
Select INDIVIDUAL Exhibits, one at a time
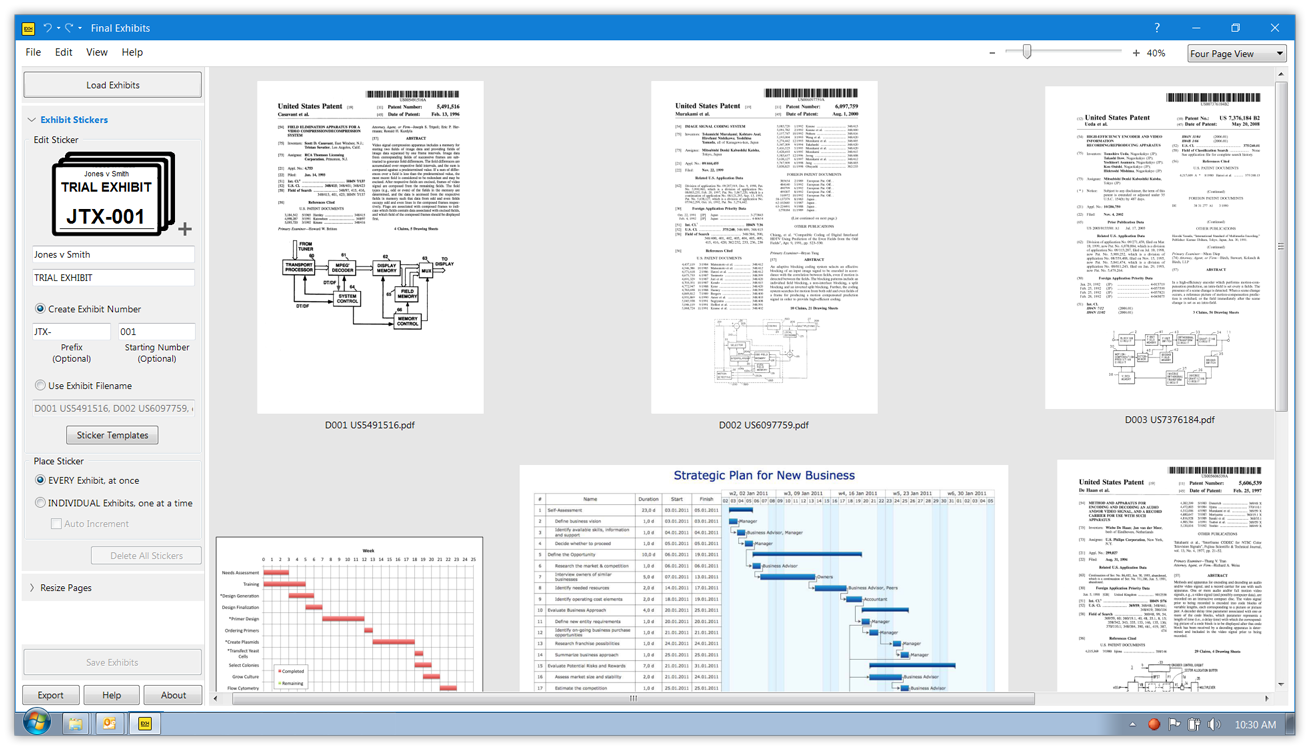[40, 503]
